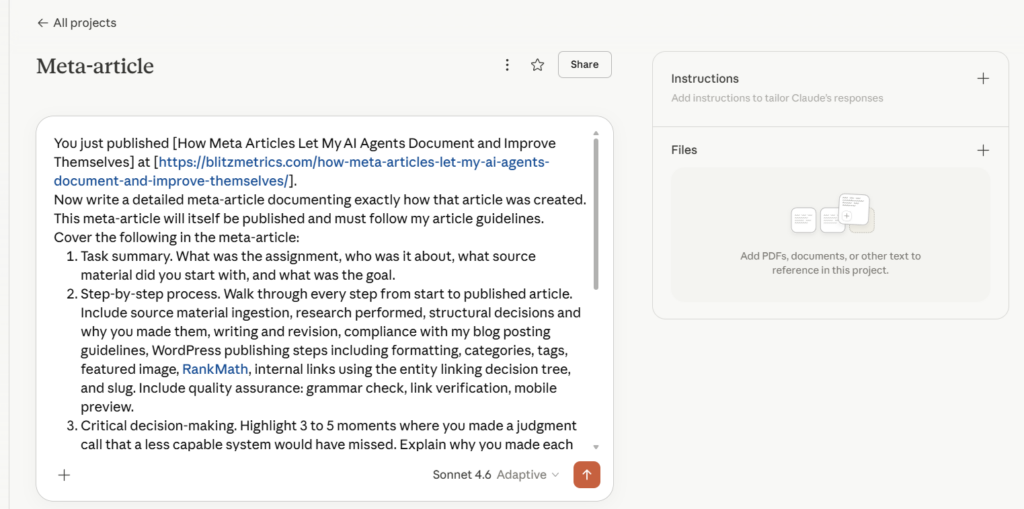This screenshot has height=509, width=1024.
Task: Click the back arrow beside All projects
Action: [42, 22]
